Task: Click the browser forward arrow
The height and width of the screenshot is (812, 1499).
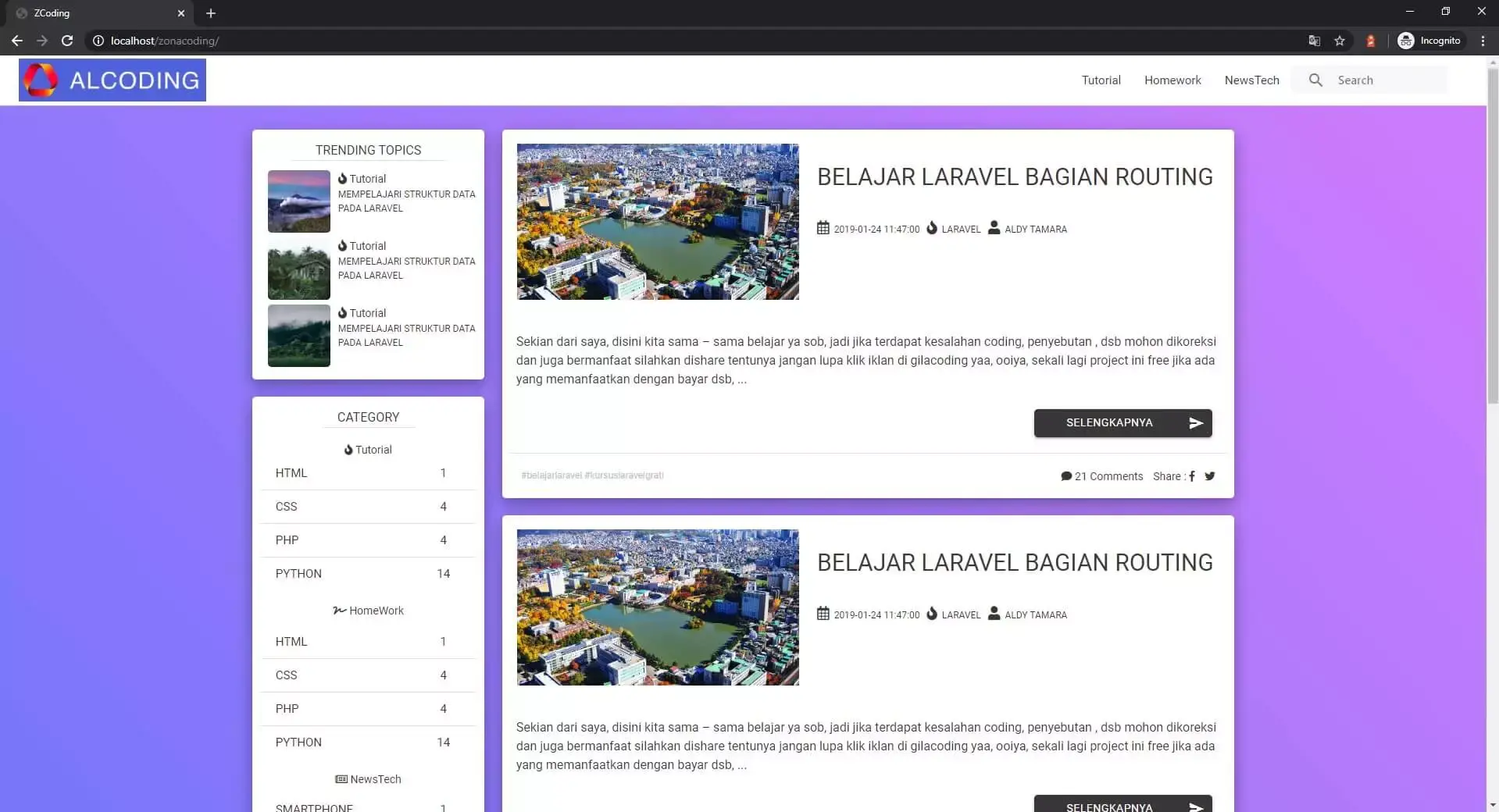Action: (x=42, y=41)
